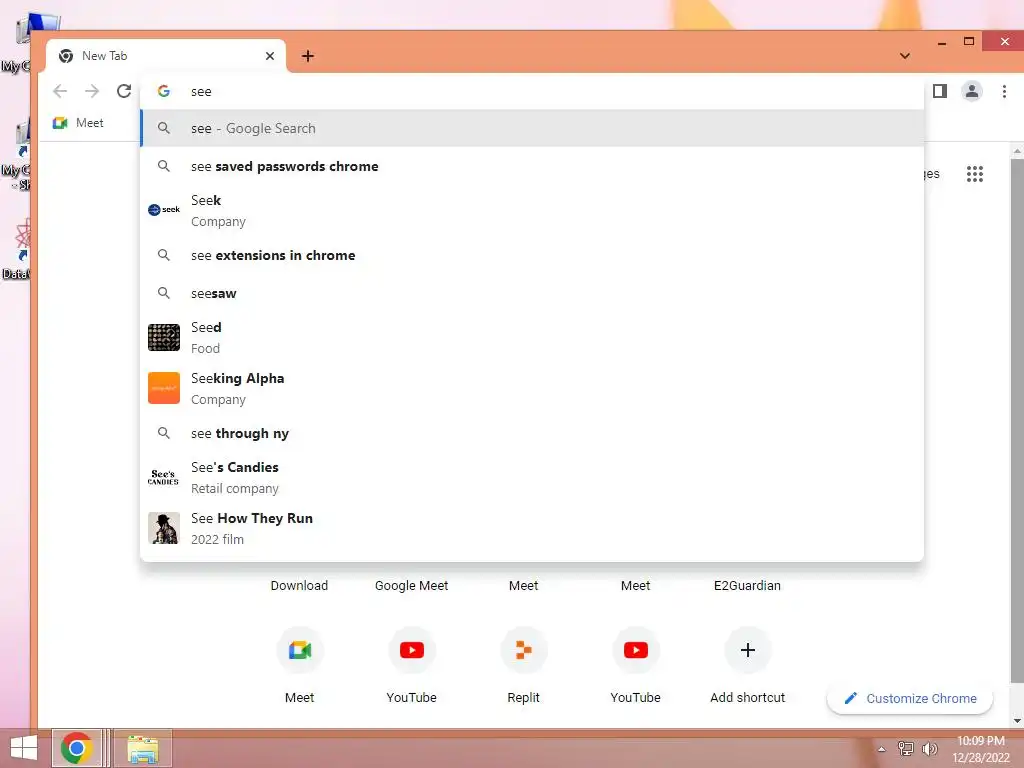This screenshot has height=768, width=1024.
Task: Open the Meet shortcut tile icon
Action: point(300,650)
